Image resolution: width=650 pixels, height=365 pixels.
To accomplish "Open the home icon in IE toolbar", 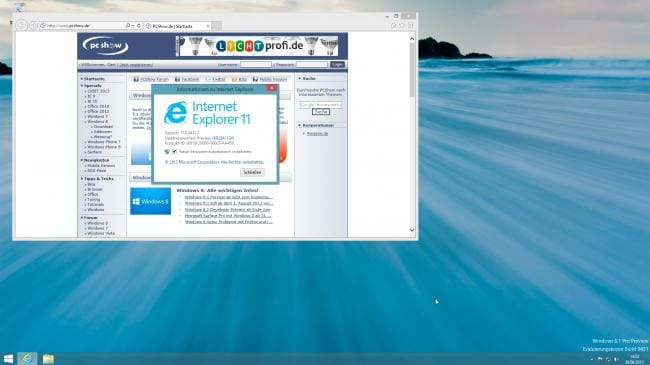I will 393,26.
